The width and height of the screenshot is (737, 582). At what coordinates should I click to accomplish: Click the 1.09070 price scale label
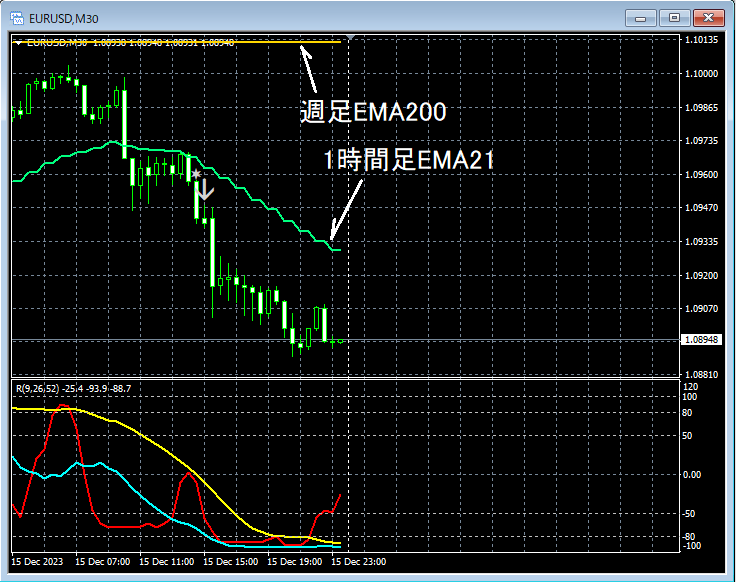click(701, 308)
